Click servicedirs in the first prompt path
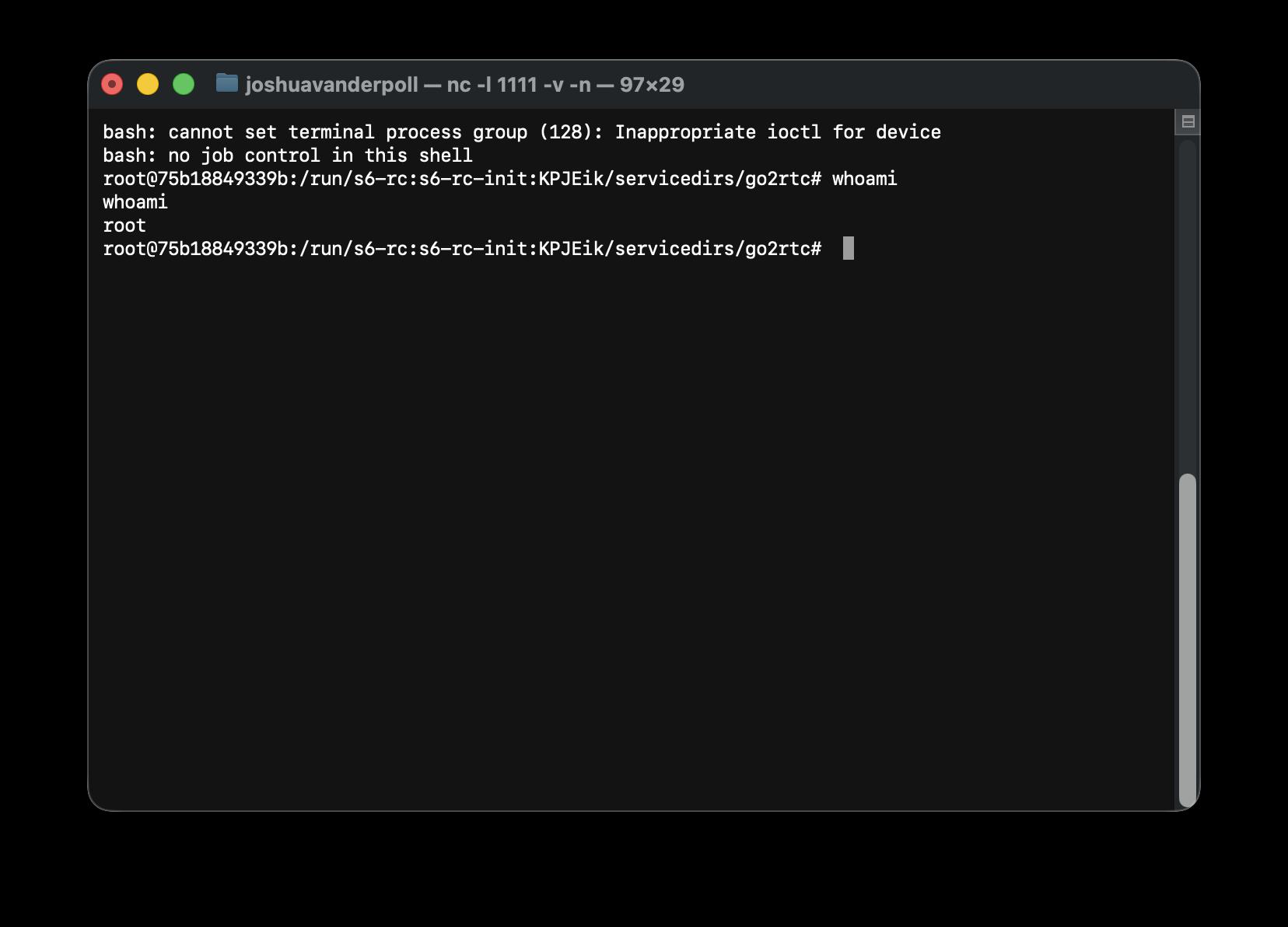The width and height of the screenshot is (1288, 927). [674, 179]
